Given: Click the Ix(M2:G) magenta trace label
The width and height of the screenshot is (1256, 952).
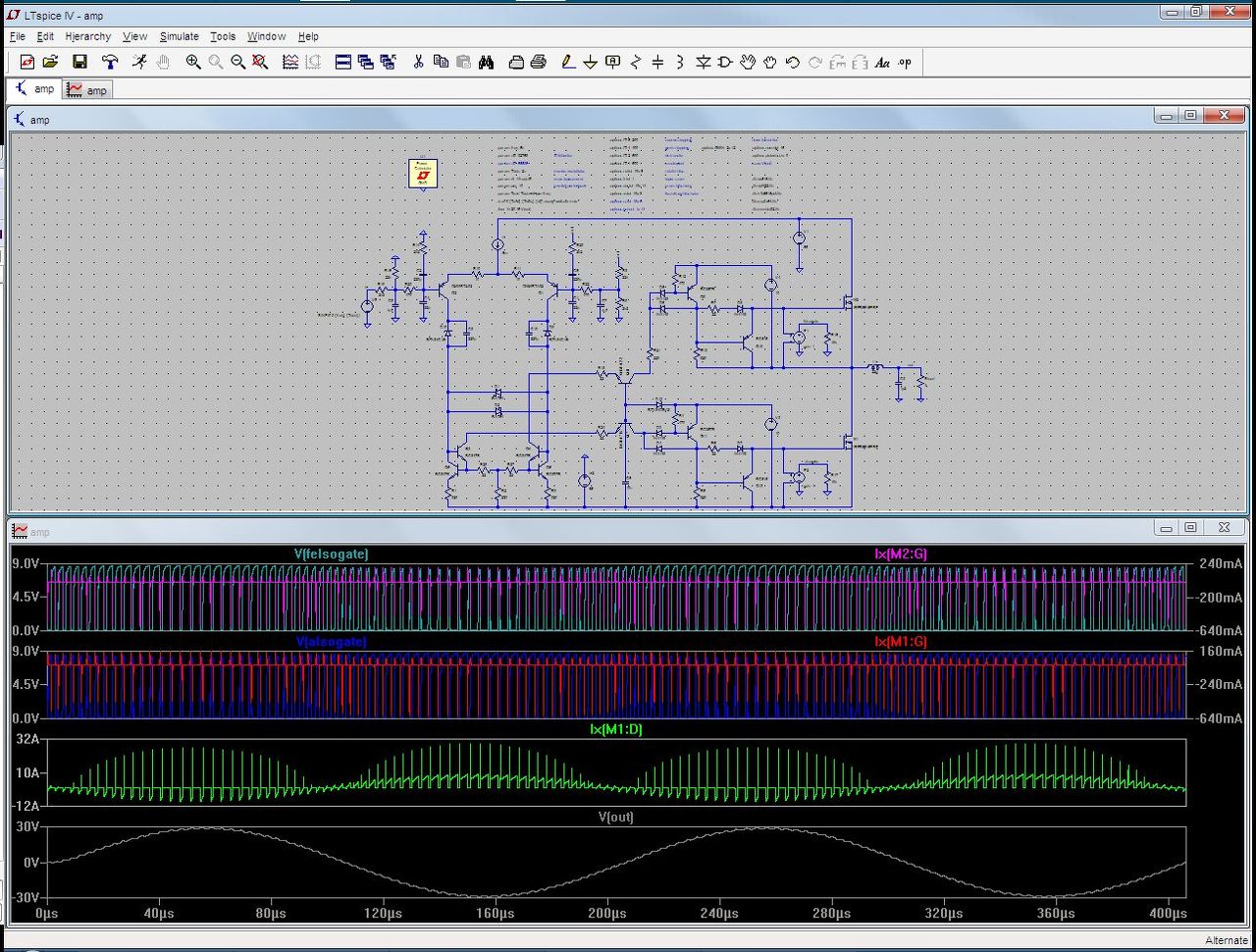Looking at the screenshot, I should click(x=900, y=555).
